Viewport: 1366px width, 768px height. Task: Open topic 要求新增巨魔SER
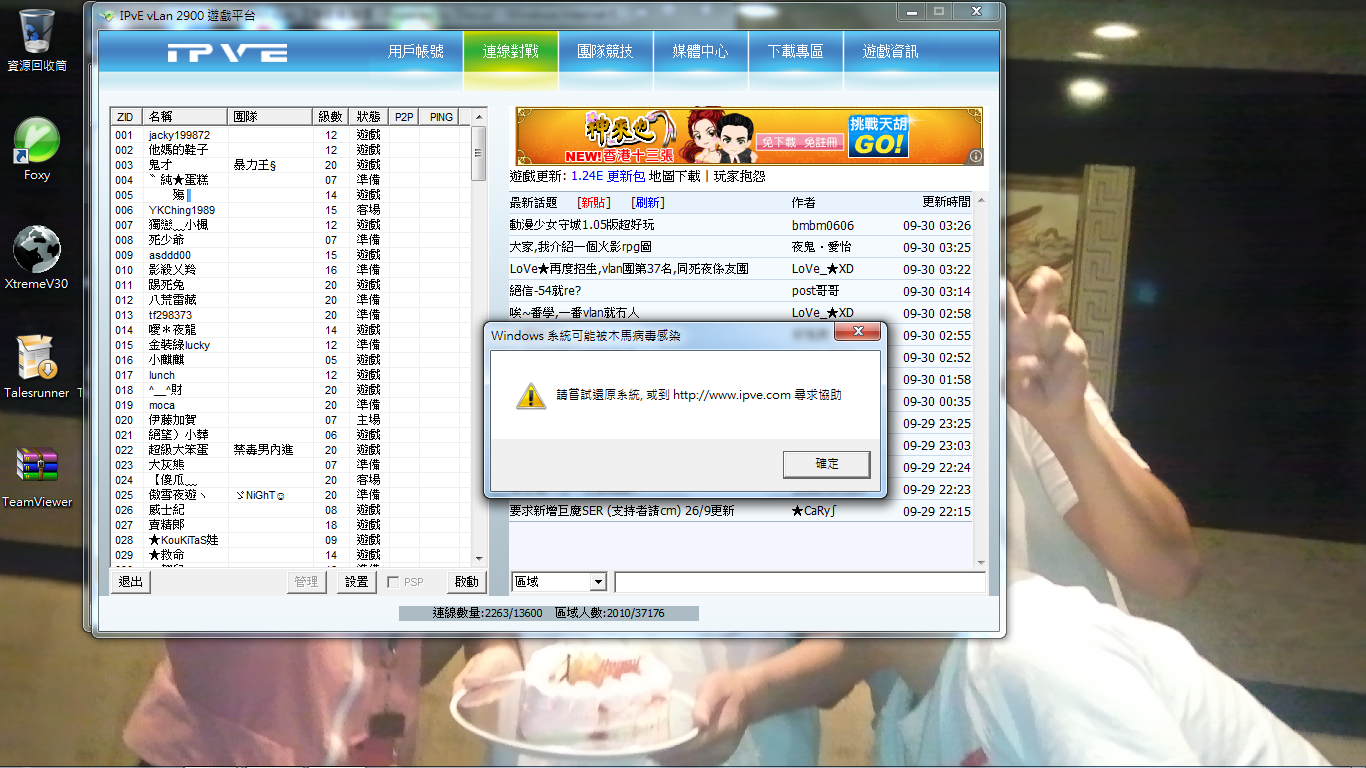pos(622,511)
